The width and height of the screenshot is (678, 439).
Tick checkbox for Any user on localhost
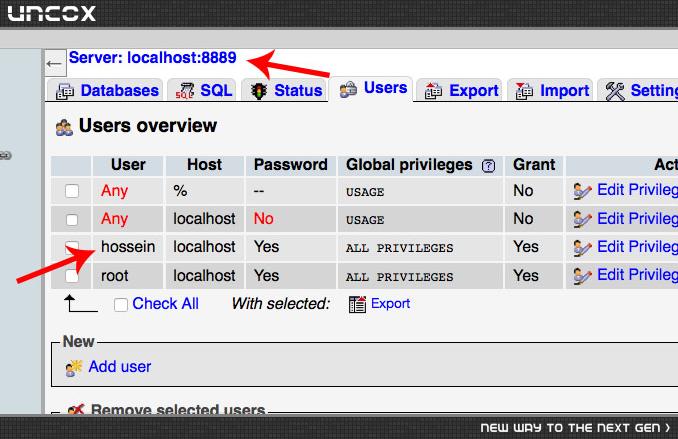[72, 219]
